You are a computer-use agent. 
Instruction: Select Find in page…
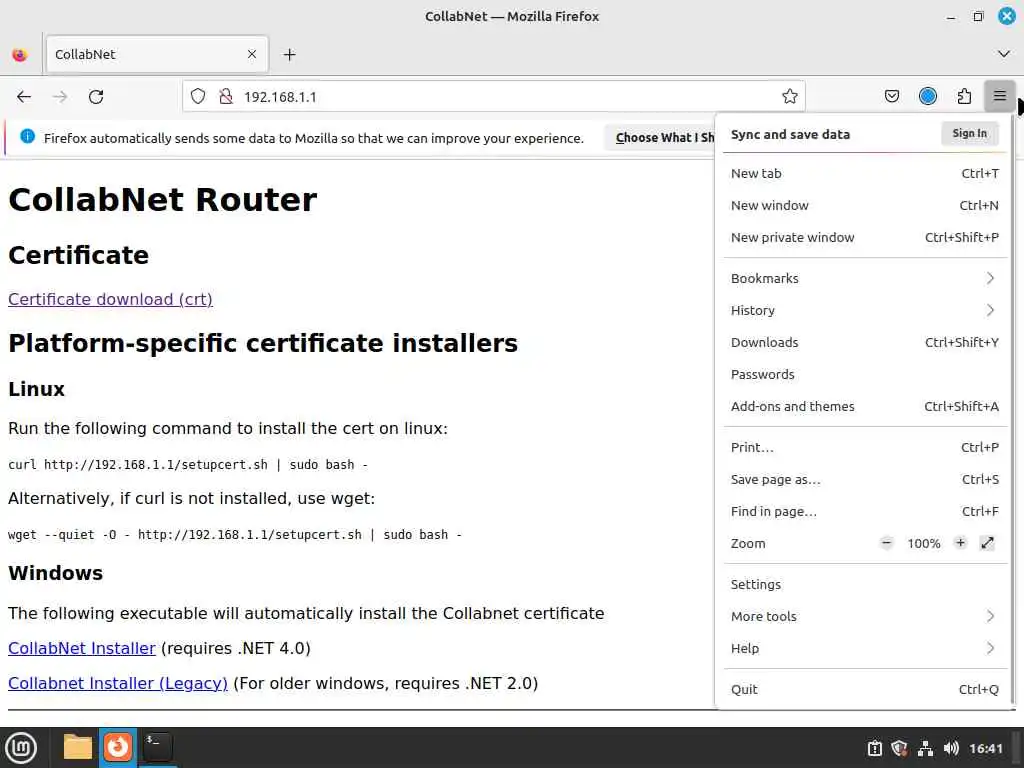[865, 511]
